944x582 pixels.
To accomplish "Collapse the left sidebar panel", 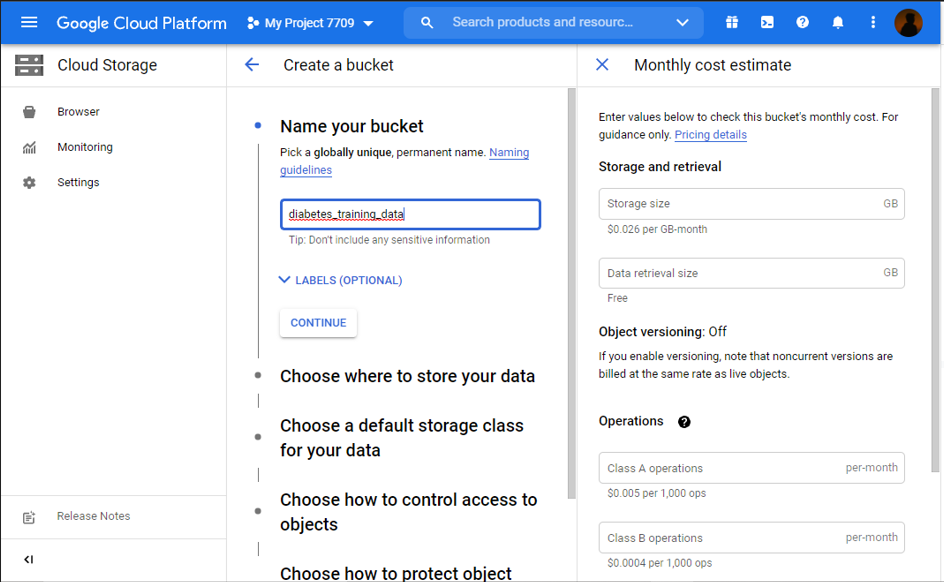I will pos(28,560).
